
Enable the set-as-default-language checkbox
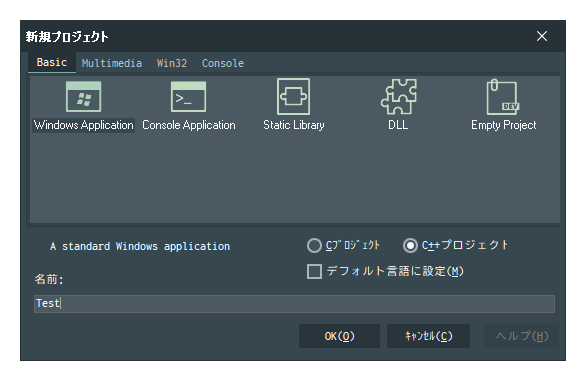[314, 271]
